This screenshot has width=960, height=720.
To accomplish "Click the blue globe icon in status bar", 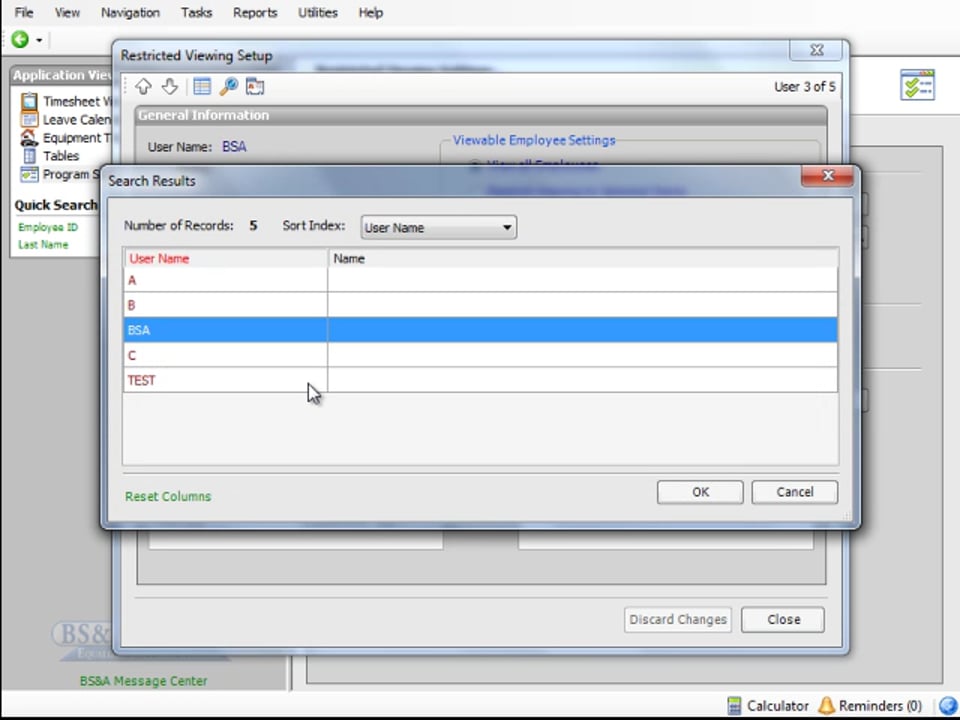I will point(948,706).
